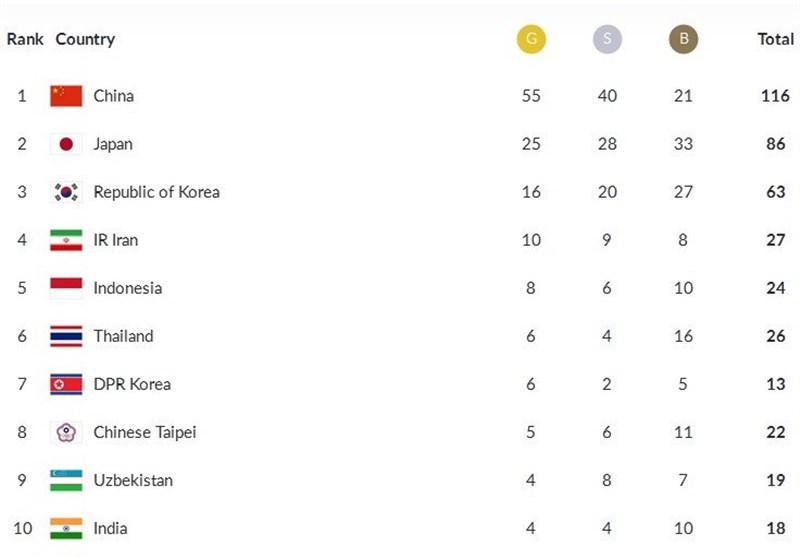800x557 pixels.
Task: Open the China country link
Action: tap(113, 96)
